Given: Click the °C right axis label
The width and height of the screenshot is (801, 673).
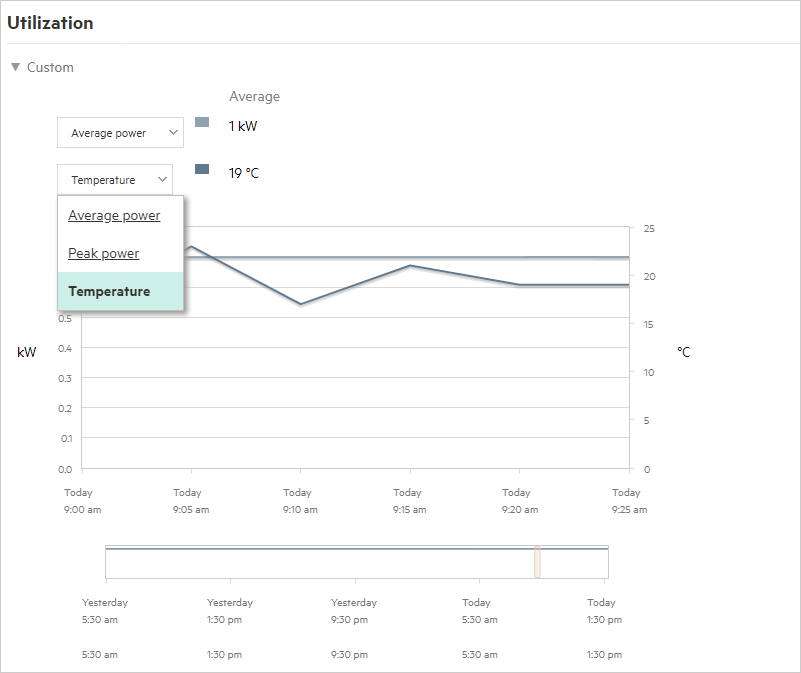Looking at the screenshot, I should pyautogui.click(x=683, y=352).
